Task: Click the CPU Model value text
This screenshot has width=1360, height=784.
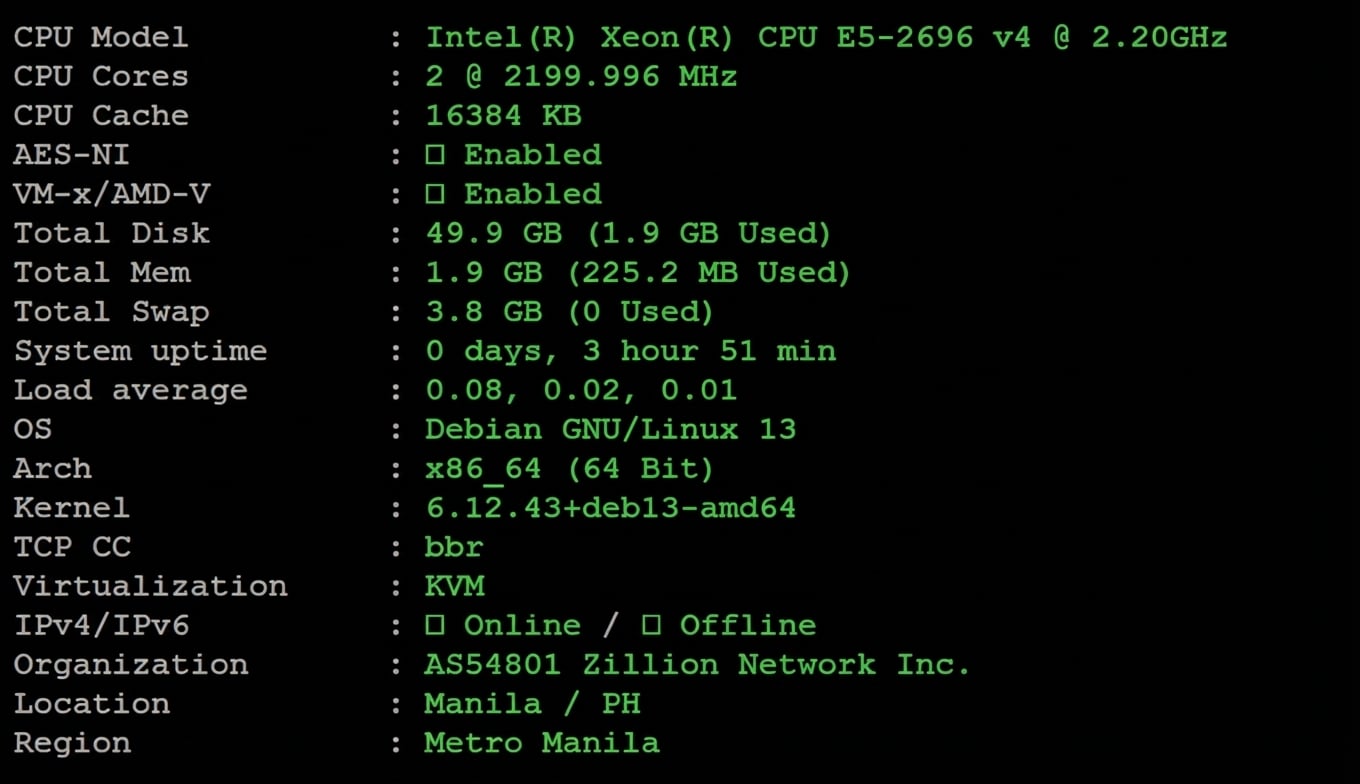Action: [826, 38]
